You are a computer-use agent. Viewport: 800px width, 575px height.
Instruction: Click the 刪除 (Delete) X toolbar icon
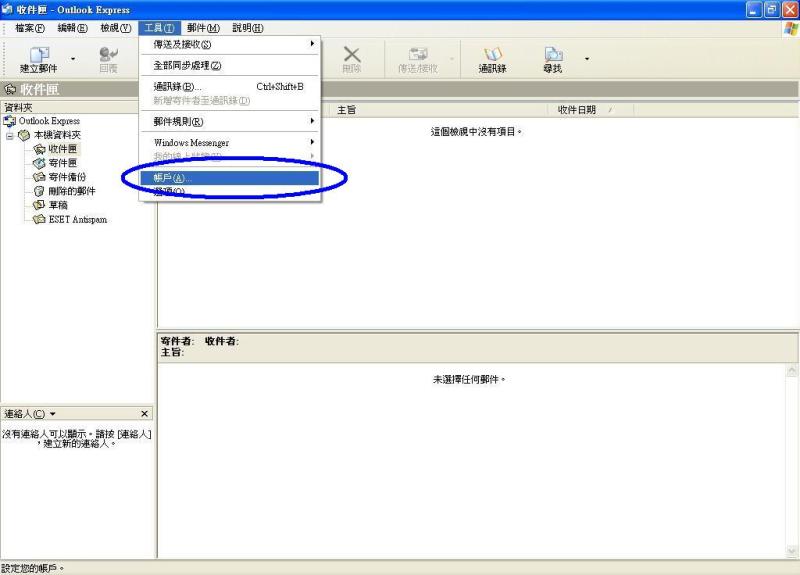[x=352, y=59]
